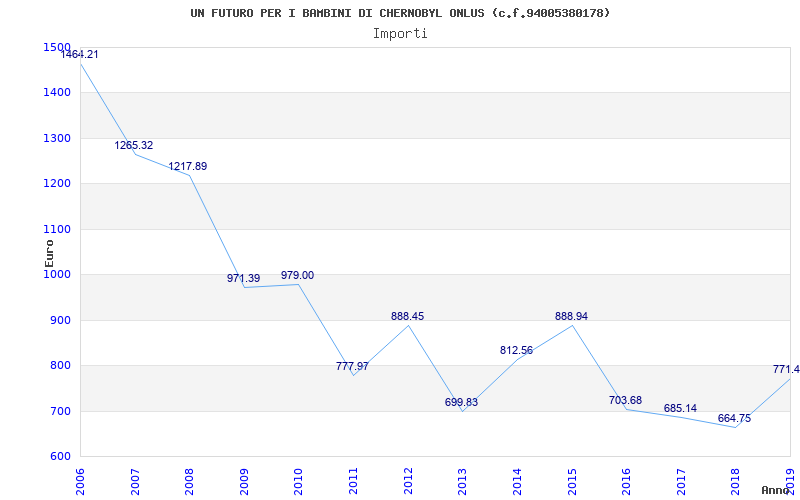Click x-axis year 2012

[408, 482]
